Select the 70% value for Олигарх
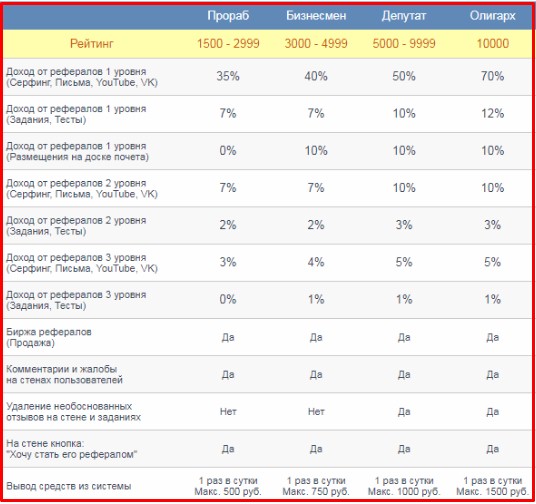The image size is (536, 504). tap(493, 76)
